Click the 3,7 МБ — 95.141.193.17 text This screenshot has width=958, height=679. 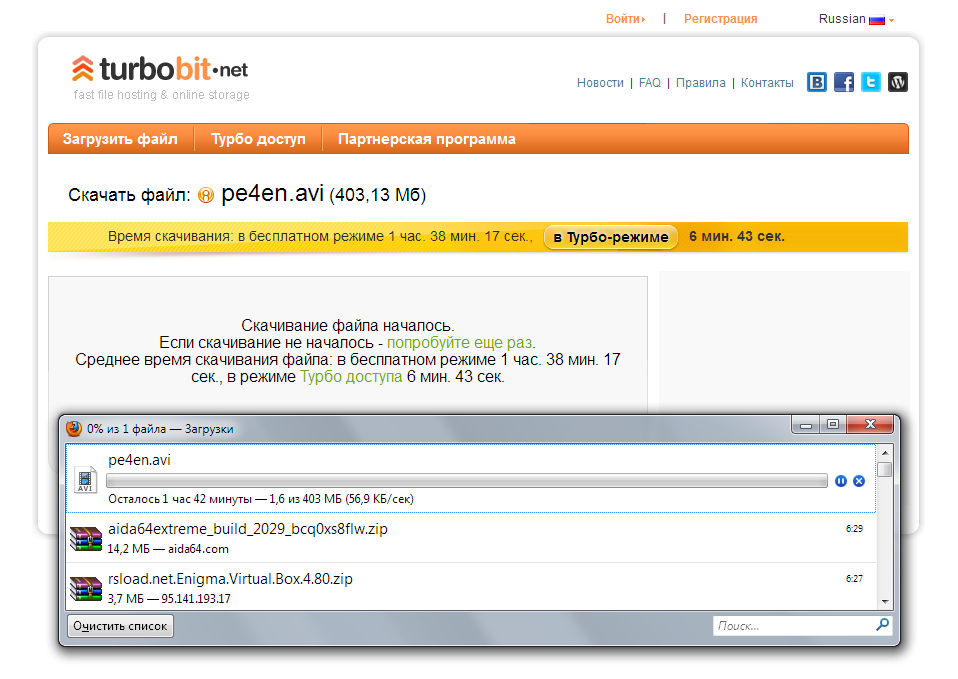pyautogui.click(x=169, y=599)
